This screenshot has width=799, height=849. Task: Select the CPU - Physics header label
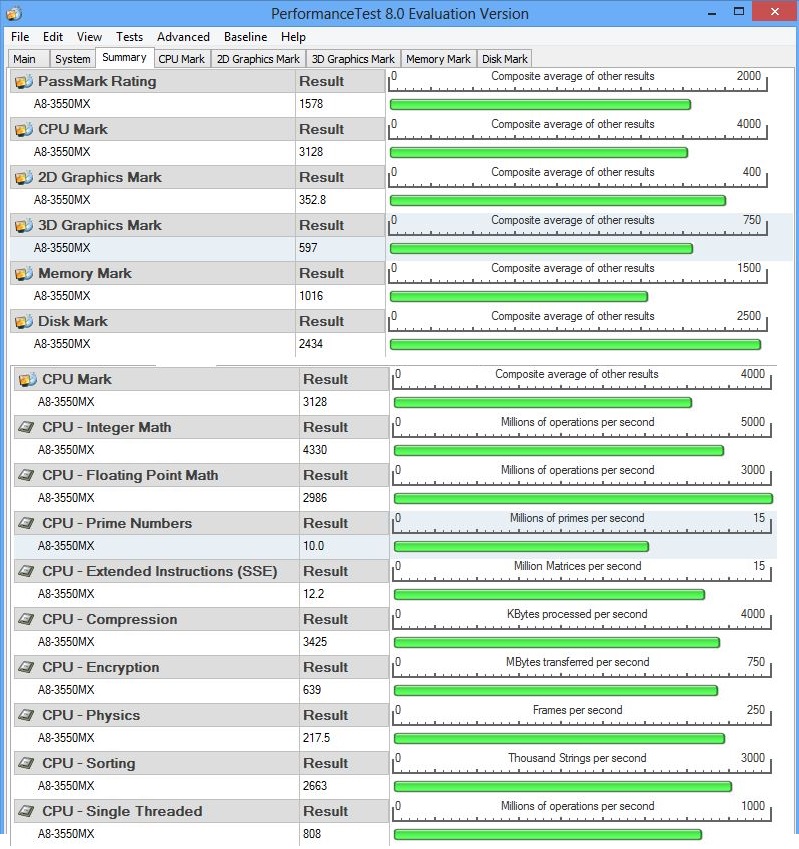[91, 715]
